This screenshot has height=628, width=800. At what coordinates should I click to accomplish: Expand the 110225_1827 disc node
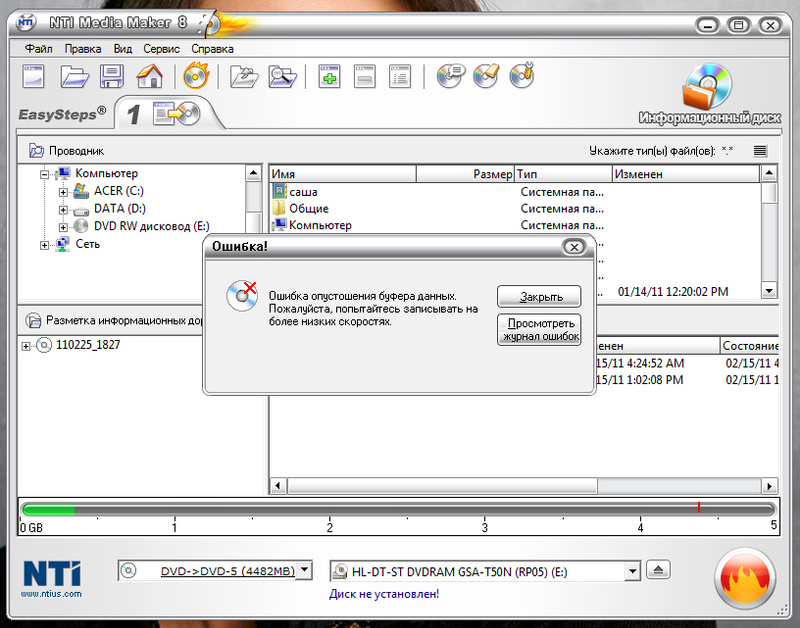(26, 346)
